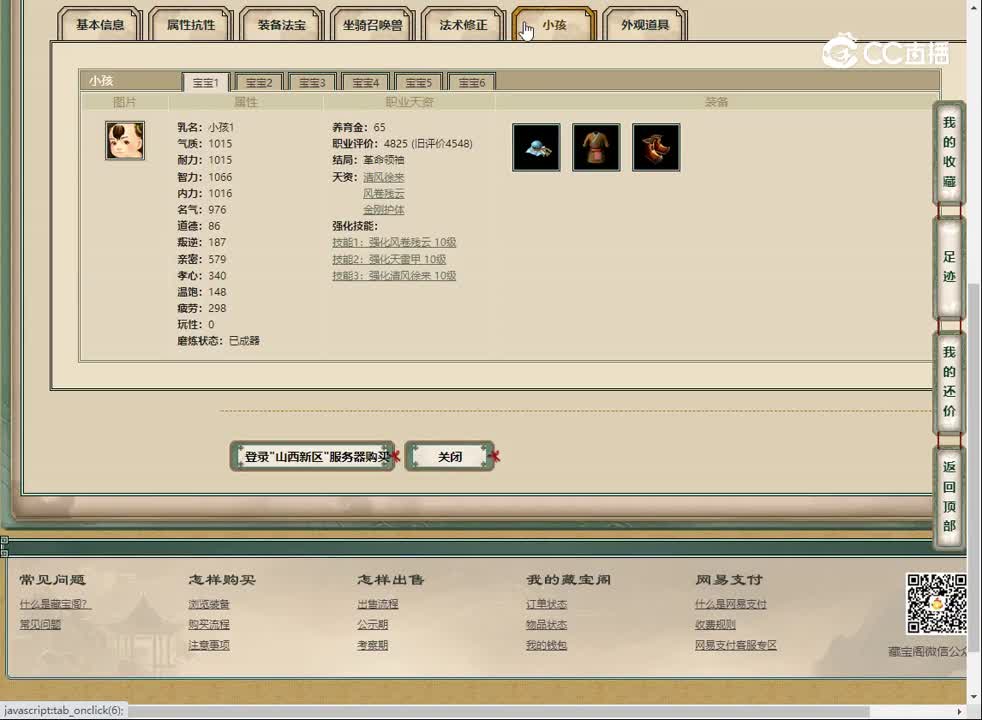The image size is (982, 720).
Task: Select the 宝宝2 tab
Action: [258, 81]
